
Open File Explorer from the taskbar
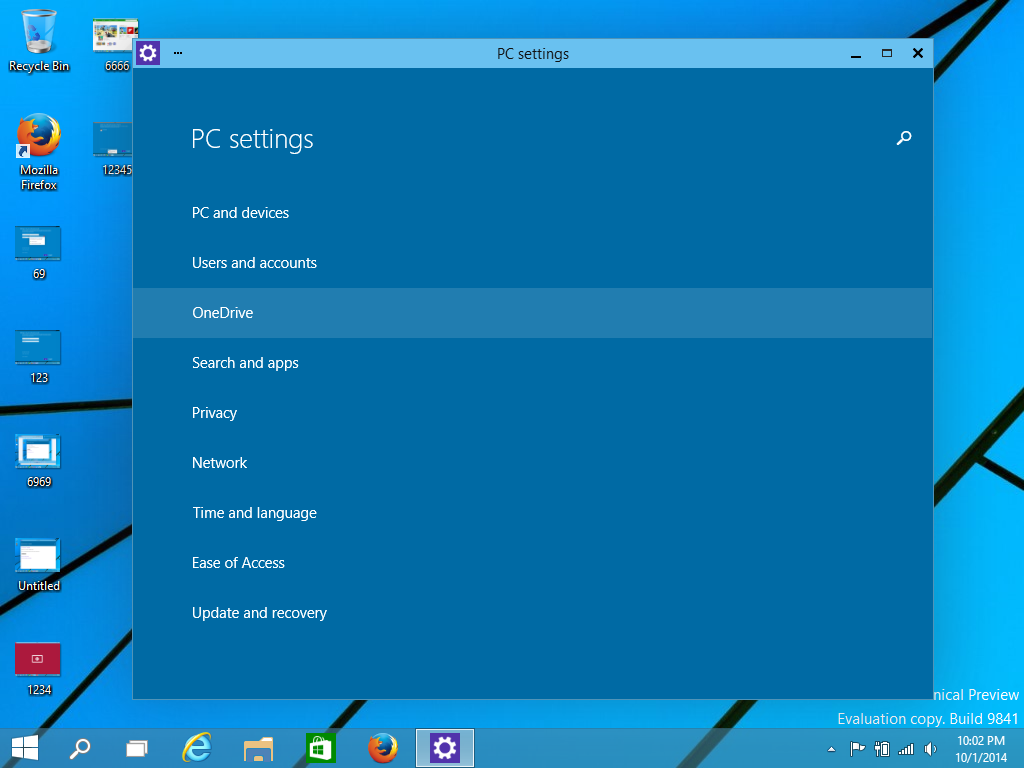tap(258, 748)
